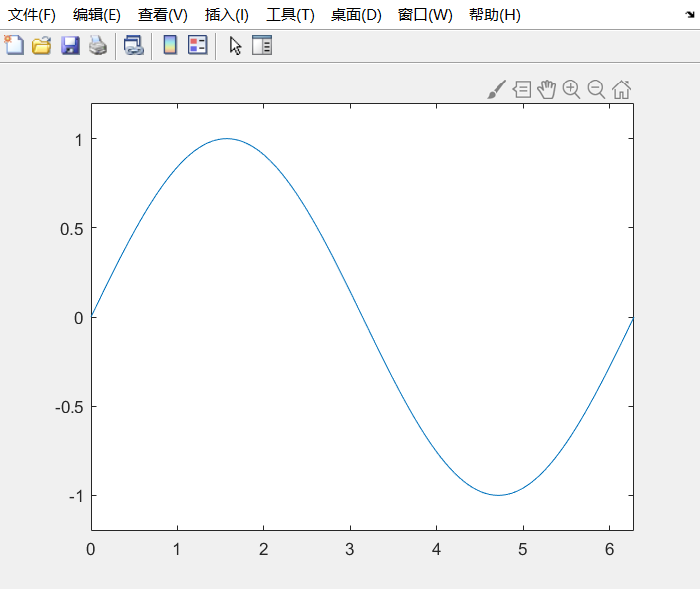Viewport: 700px width, 589px height.
Task: Open the 查看(V) menu
Action: [162, 15]
